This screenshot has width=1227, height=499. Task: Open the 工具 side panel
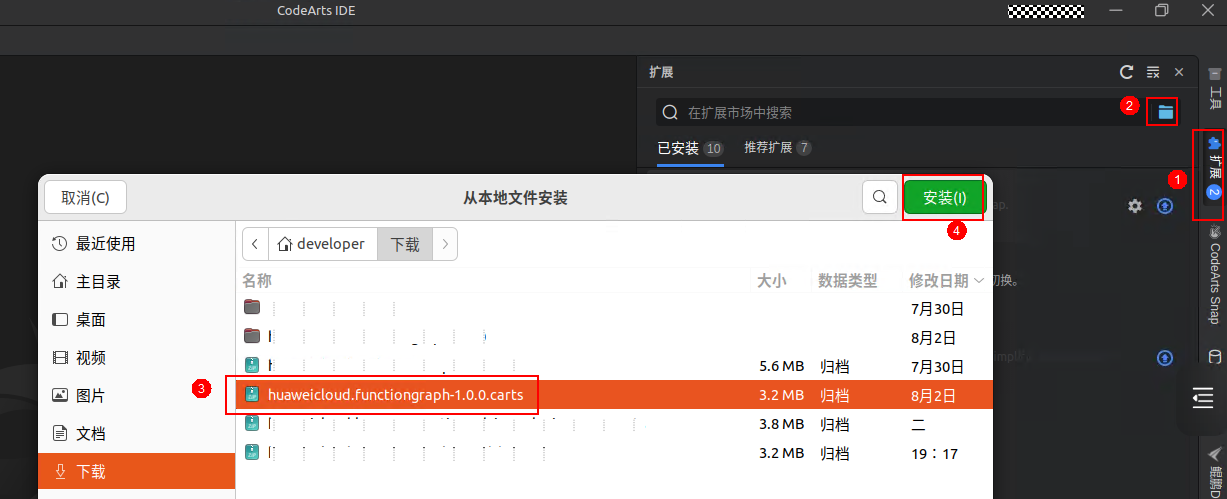(1215, 88)
